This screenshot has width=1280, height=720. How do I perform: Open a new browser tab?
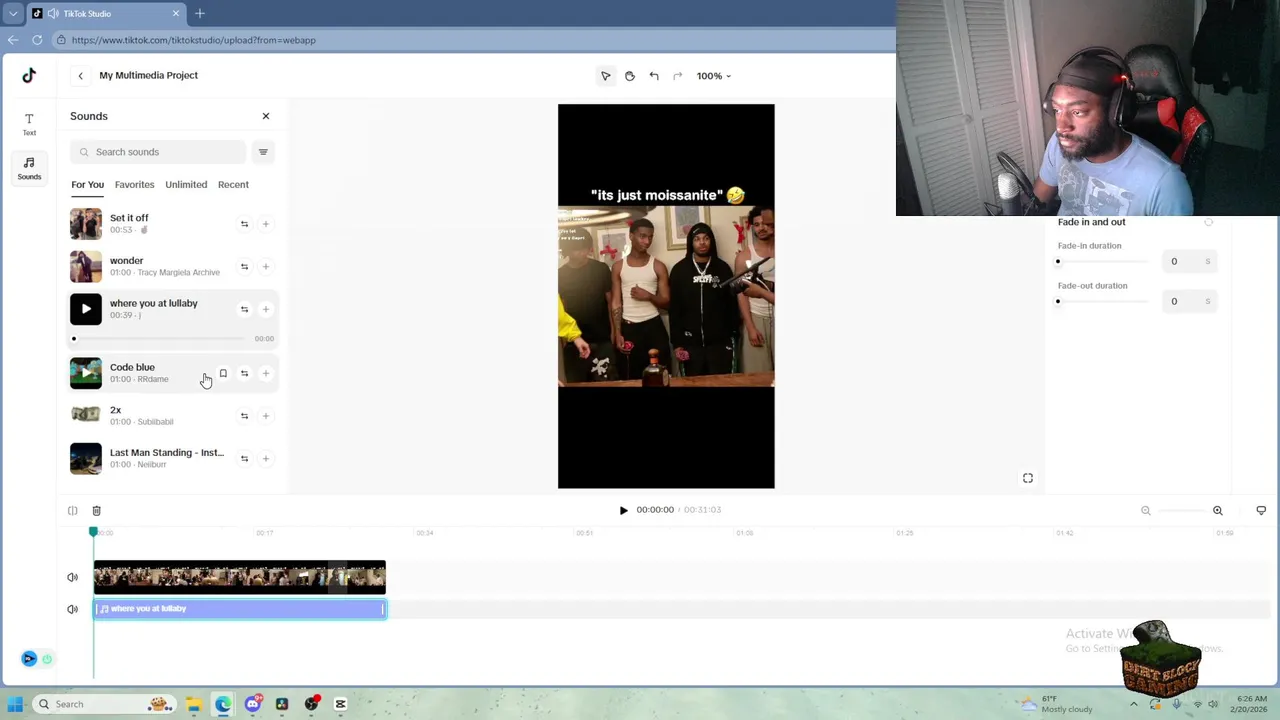tap(200, 13)
